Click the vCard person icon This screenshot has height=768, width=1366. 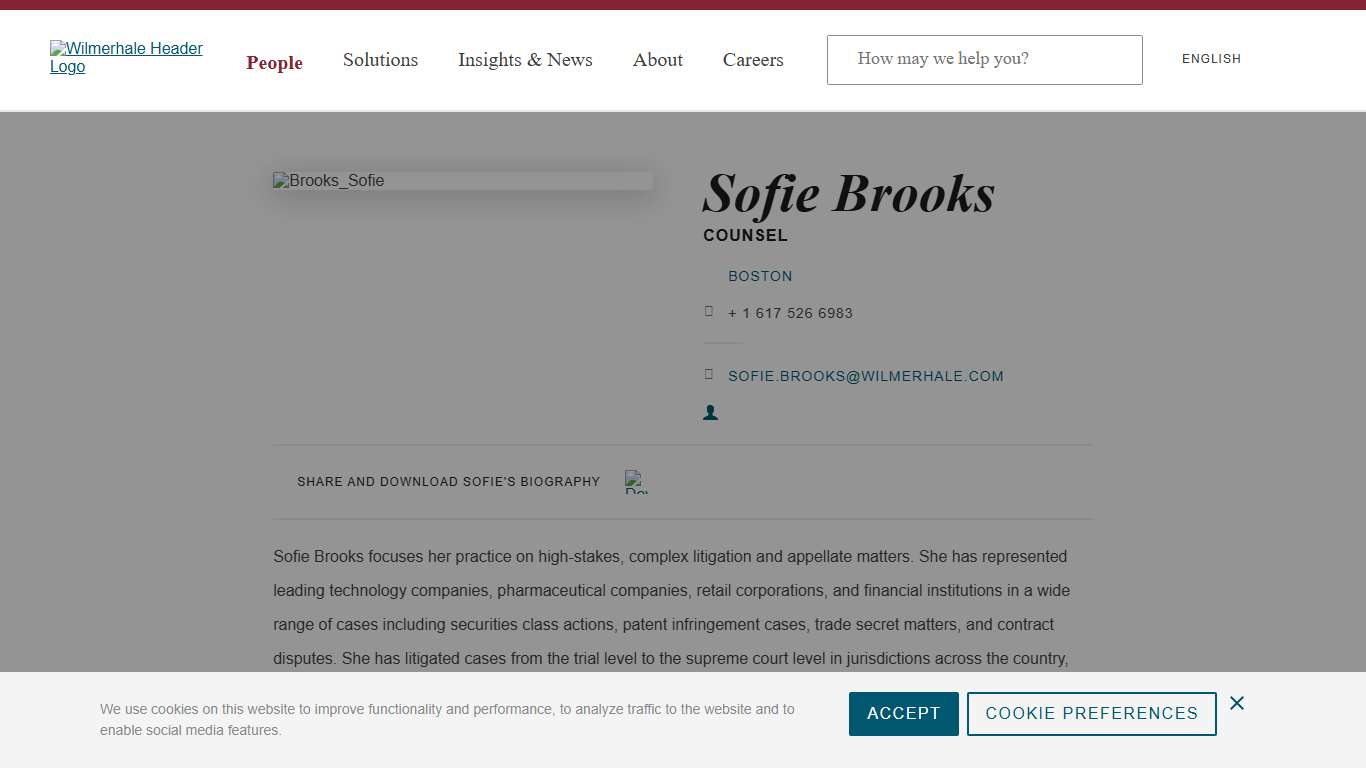(710, 412)
